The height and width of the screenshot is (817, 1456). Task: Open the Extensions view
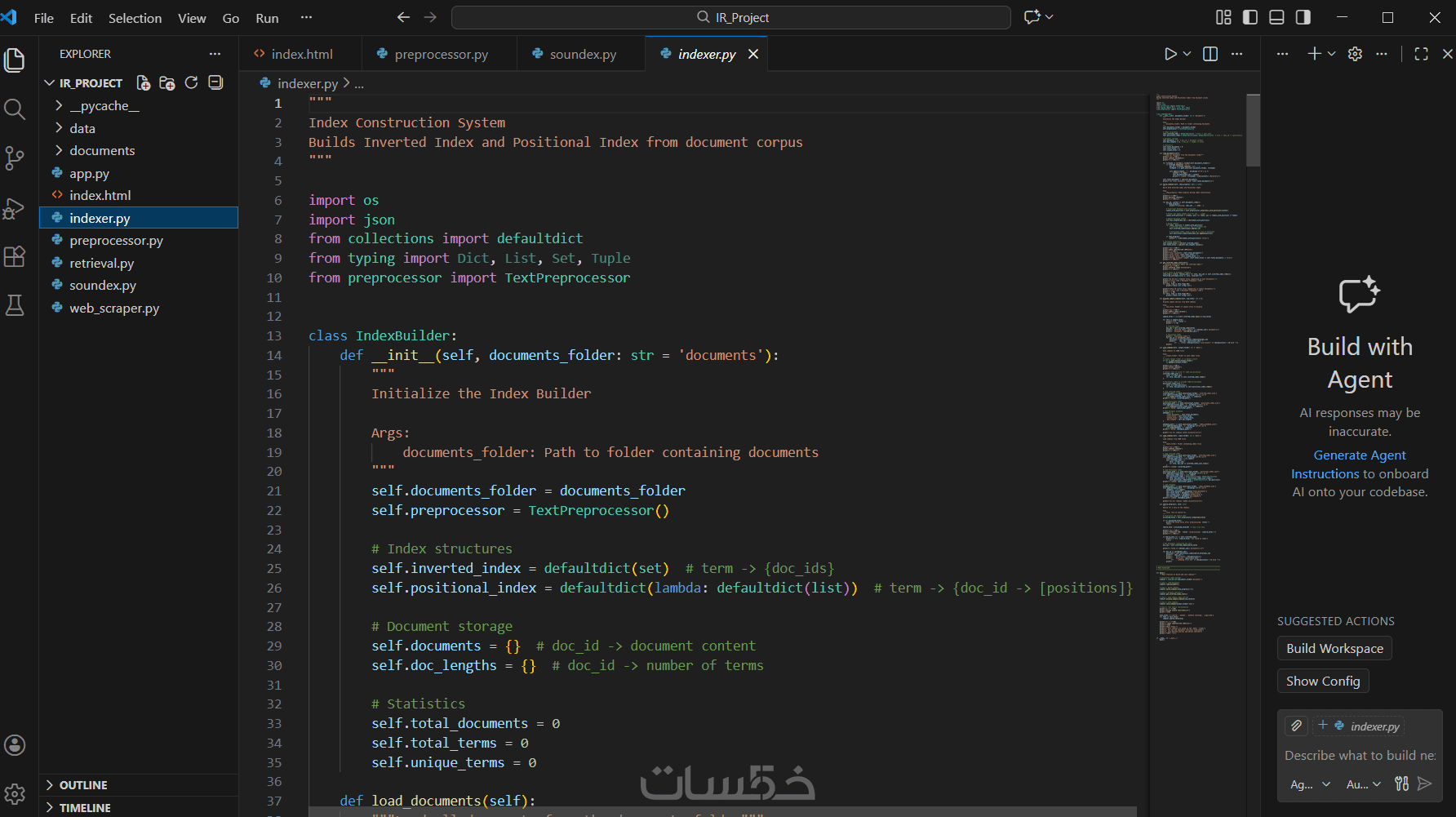point(15,256)
